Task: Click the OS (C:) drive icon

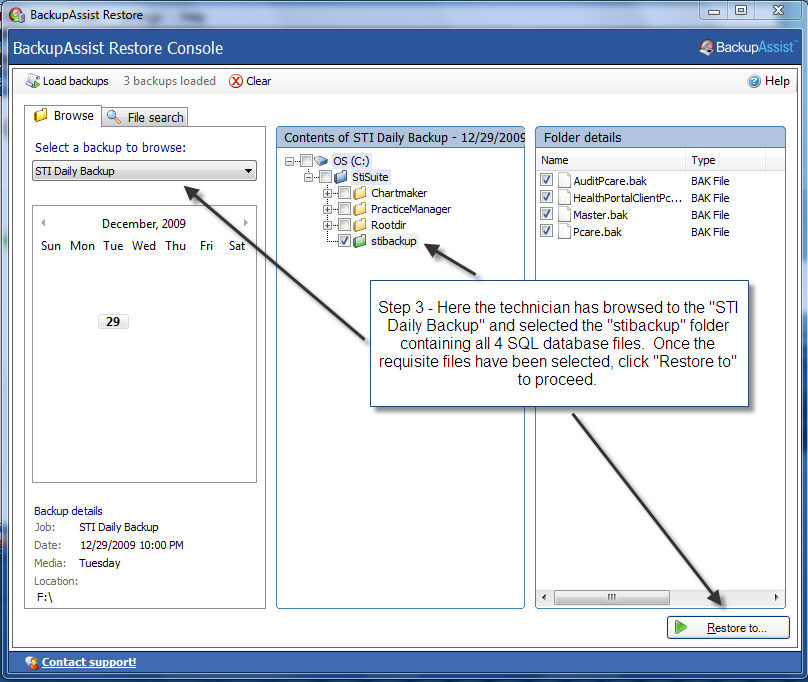Action: point(321,161)
